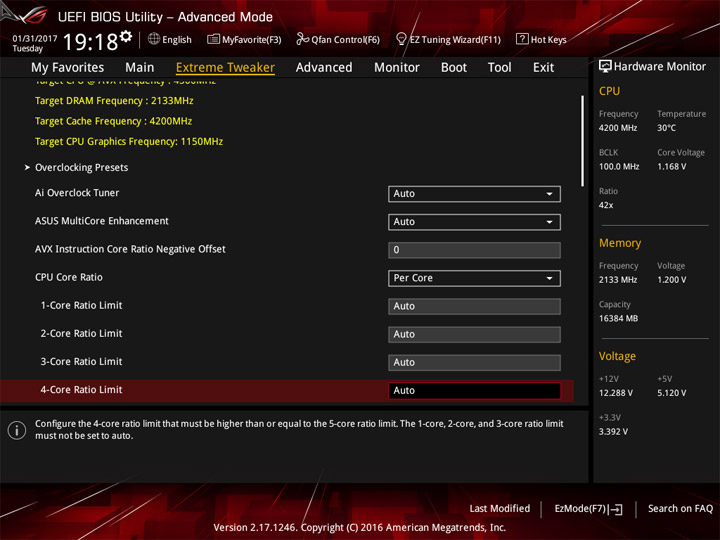Open the Ai Overclock Tuner dropdown
Screen dimensions: 720x540
pos(474,194)
